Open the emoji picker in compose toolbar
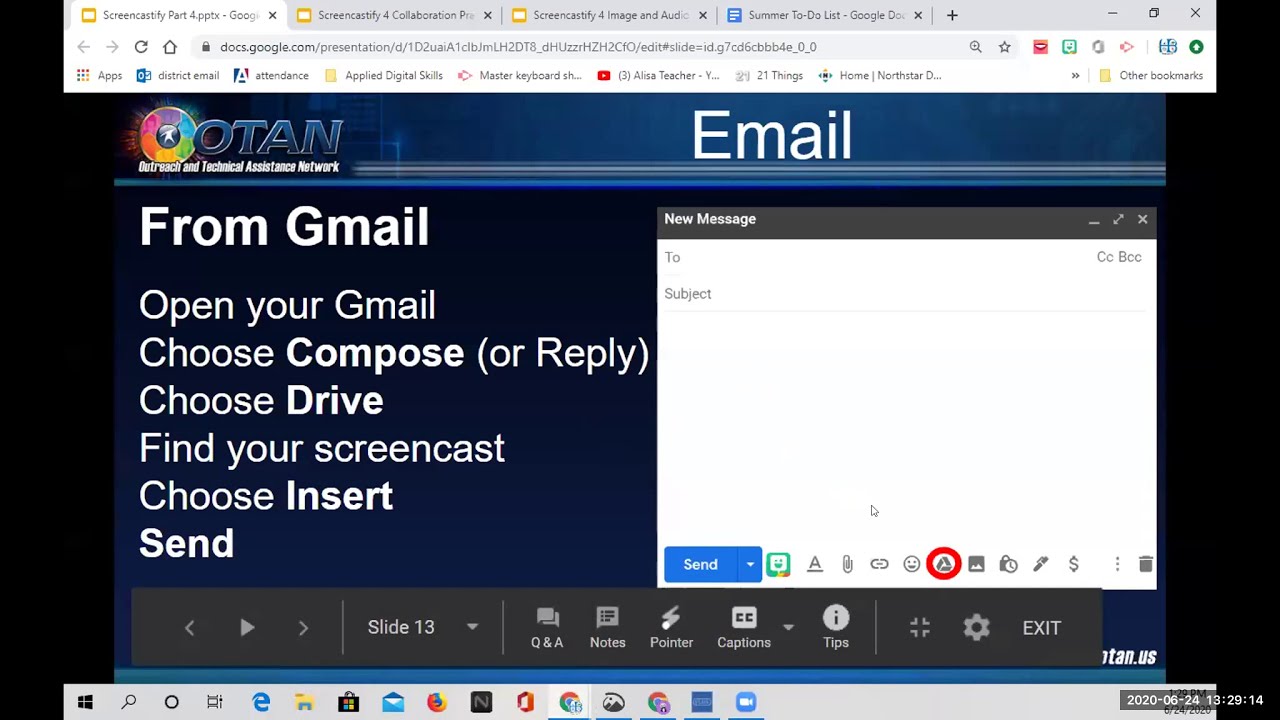Viewport: 1280px width, 720px height. click(x=911, y=564)
